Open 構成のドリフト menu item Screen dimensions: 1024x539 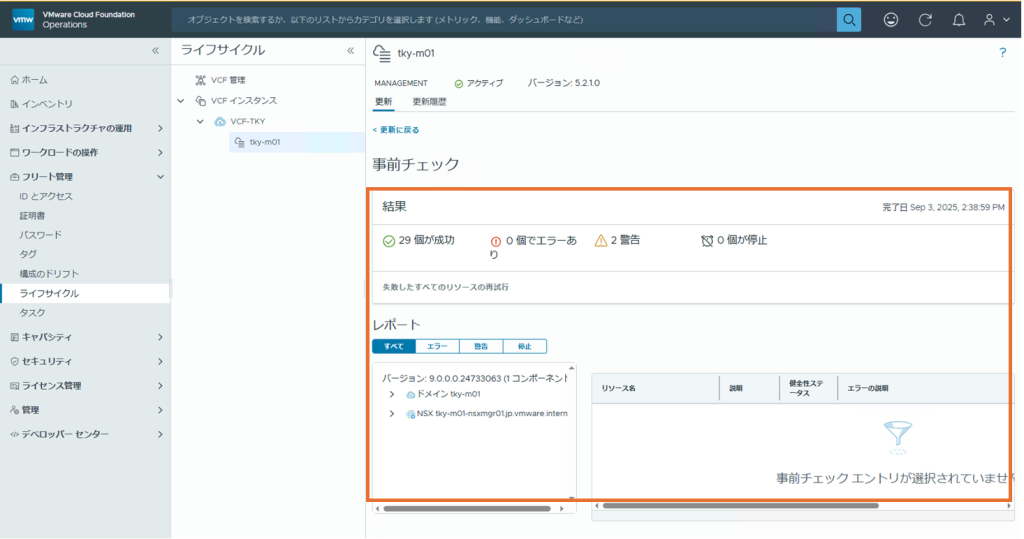click(x=49, y=274)
